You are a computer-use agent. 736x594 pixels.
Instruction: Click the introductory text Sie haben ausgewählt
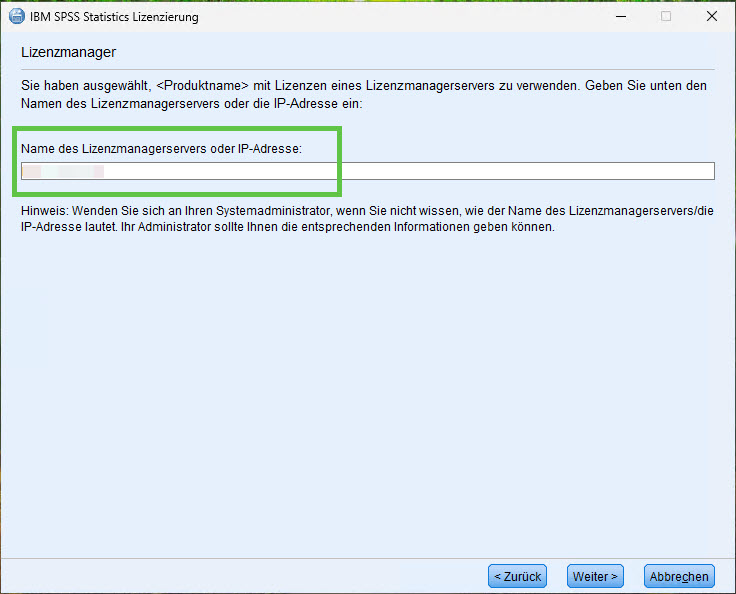[x=83, y=86]
